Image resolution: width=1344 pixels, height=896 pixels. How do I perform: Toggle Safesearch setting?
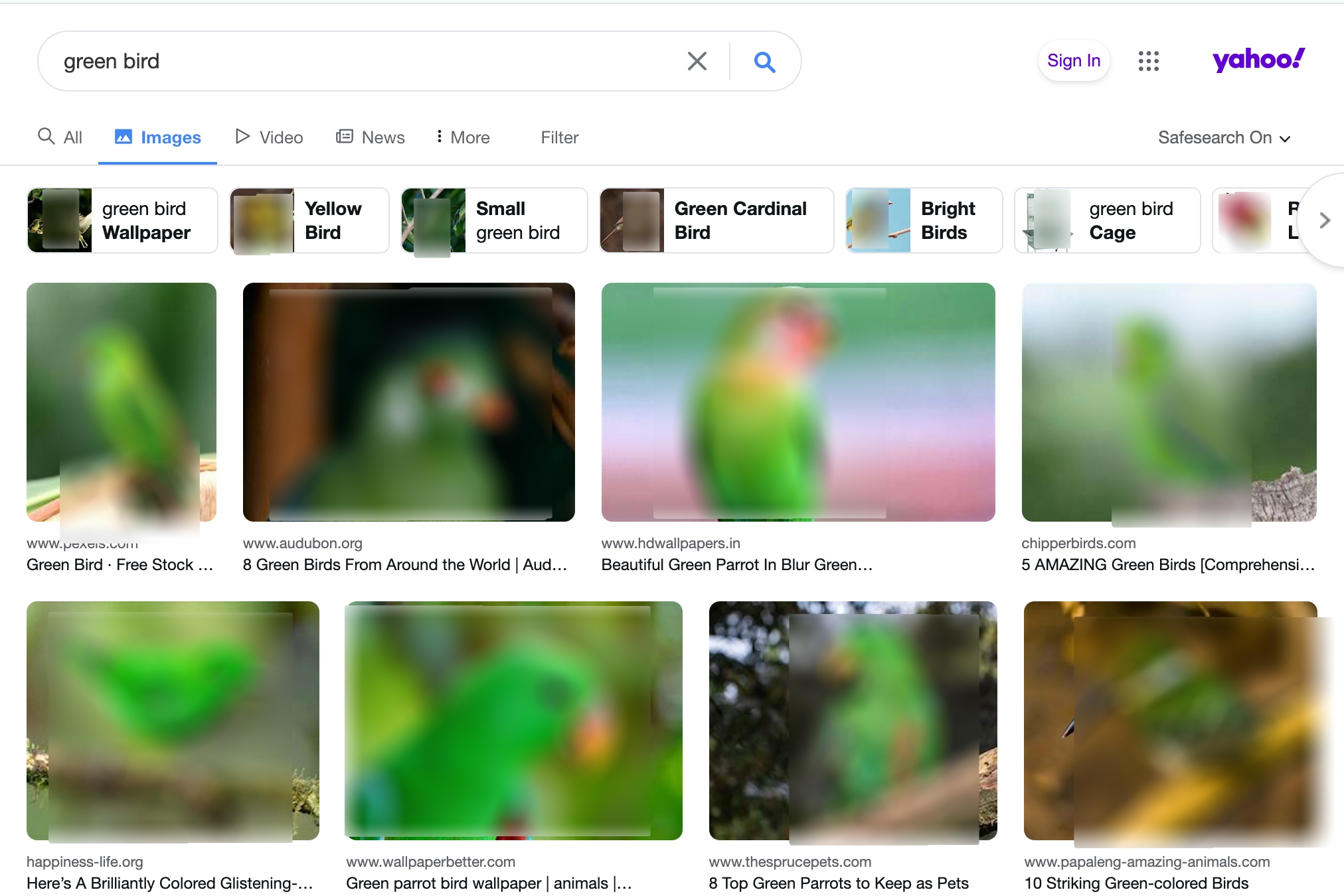tap(1224, 137)
